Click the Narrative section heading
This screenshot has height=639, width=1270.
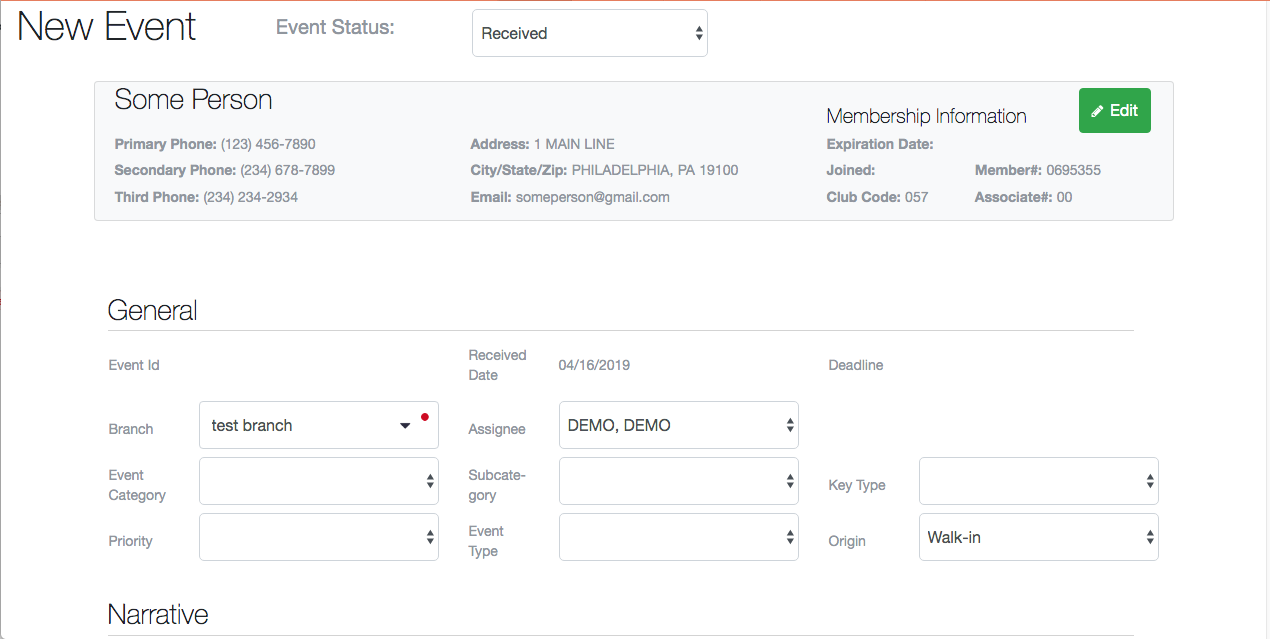pyautogui.click(x=158, y=613)
